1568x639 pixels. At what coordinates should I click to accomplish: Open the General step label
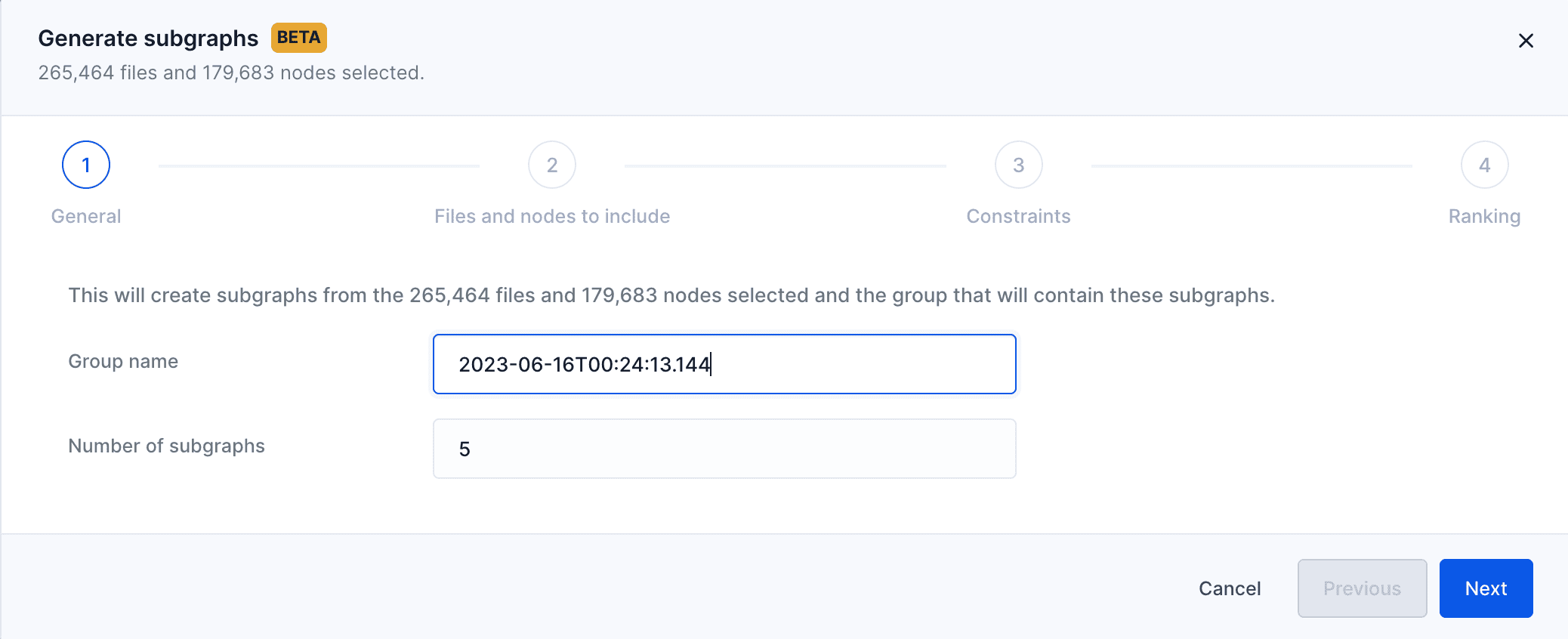click(86, 216)
